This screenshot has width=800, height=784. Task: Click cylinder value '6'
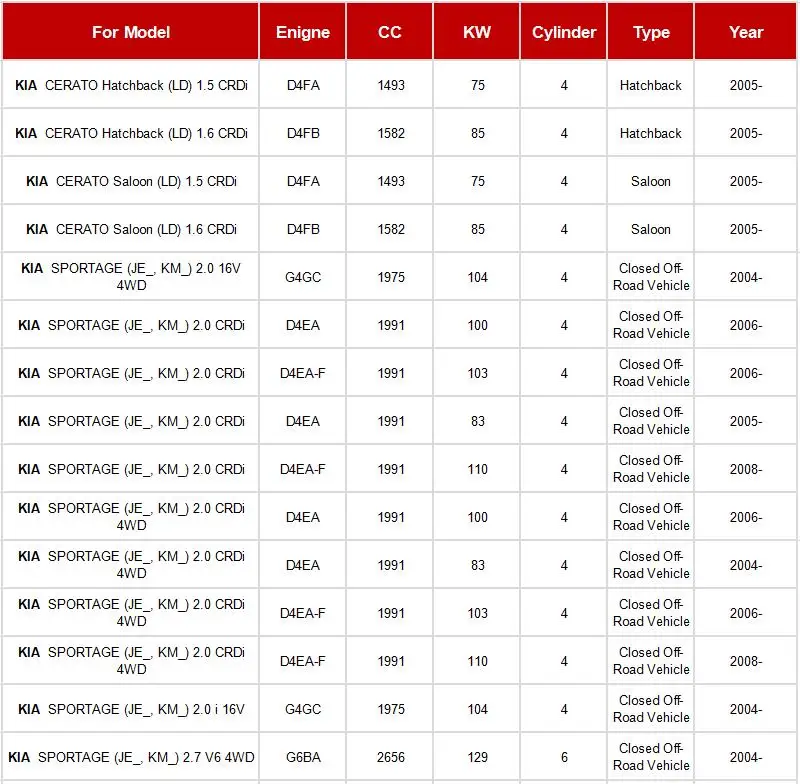564,757
